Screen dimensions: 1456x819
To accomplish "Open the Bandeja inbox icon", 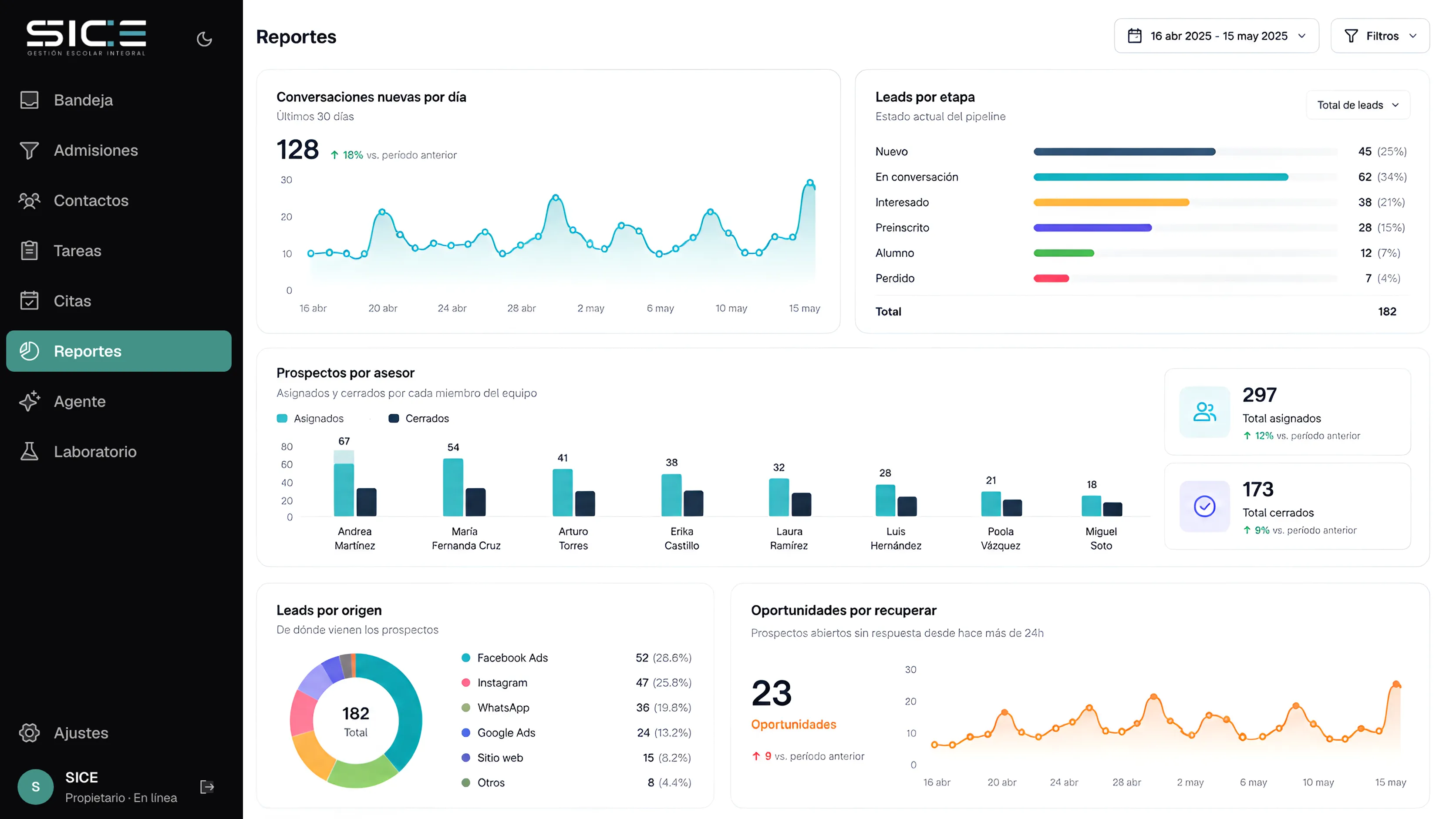I will [30, 100].
